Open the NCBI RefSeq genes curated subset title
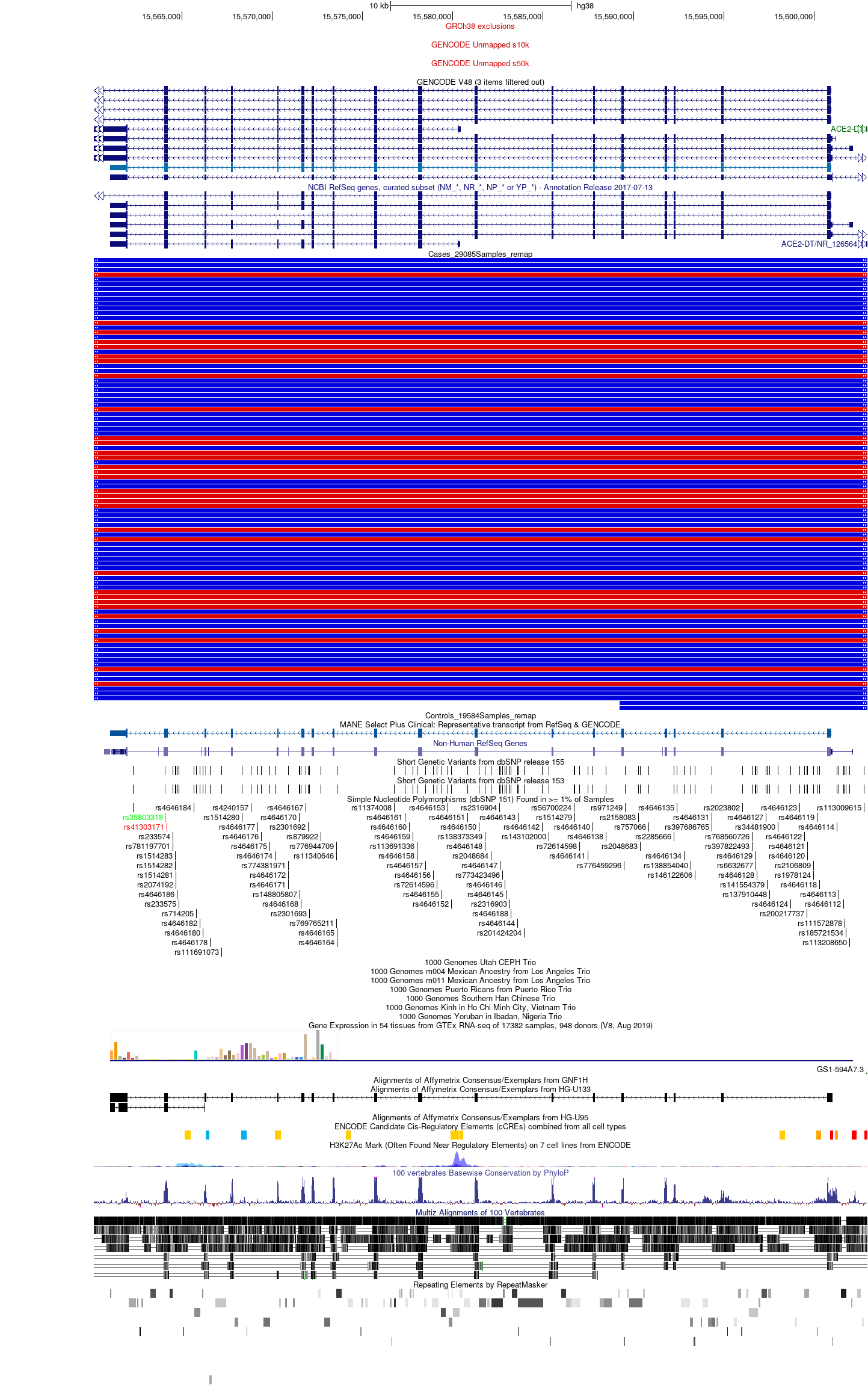The image size is (868, 1385). click(479, 187)
